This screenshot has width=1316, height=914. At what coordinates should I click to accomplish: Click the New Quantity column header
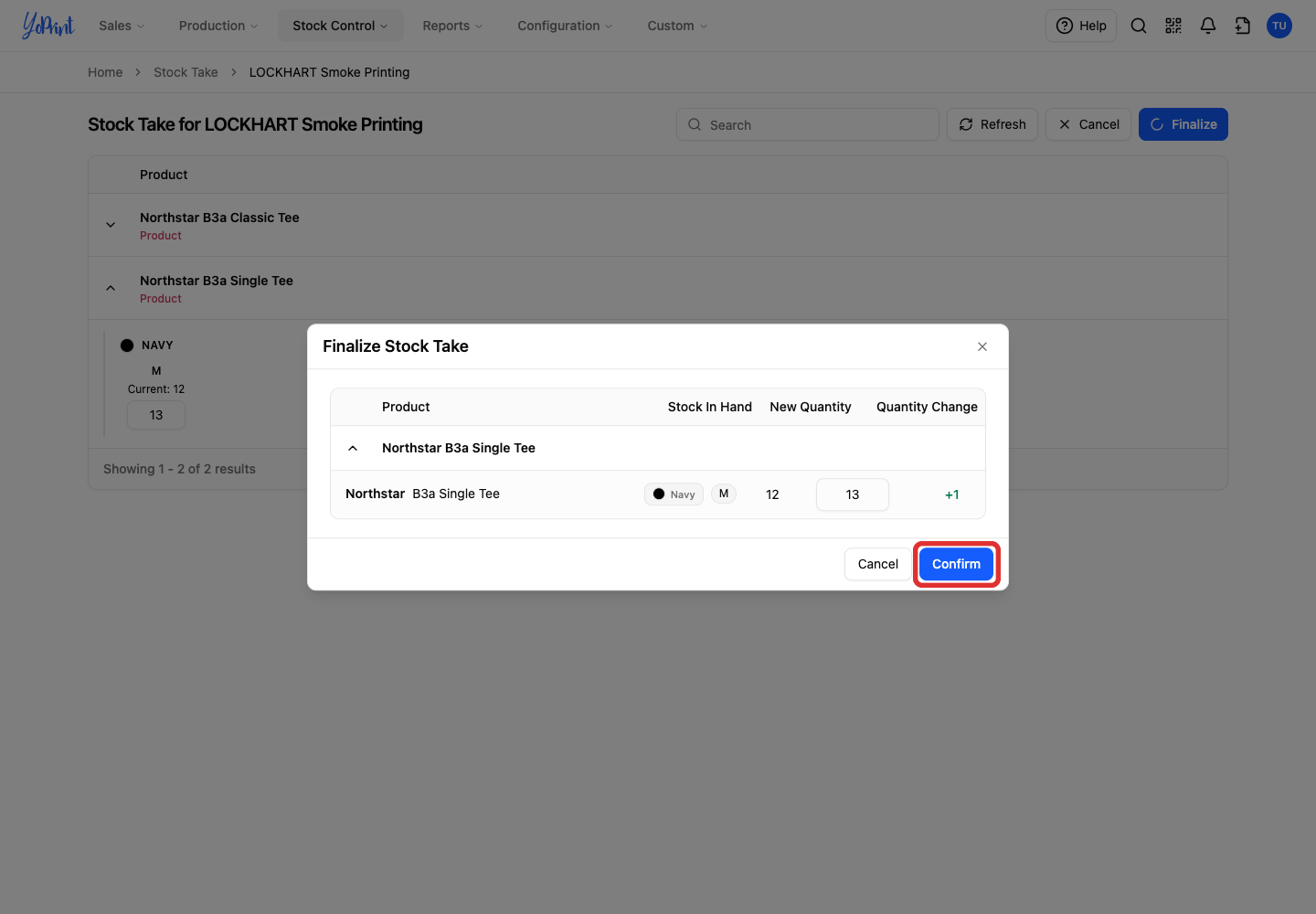point(811,407)
